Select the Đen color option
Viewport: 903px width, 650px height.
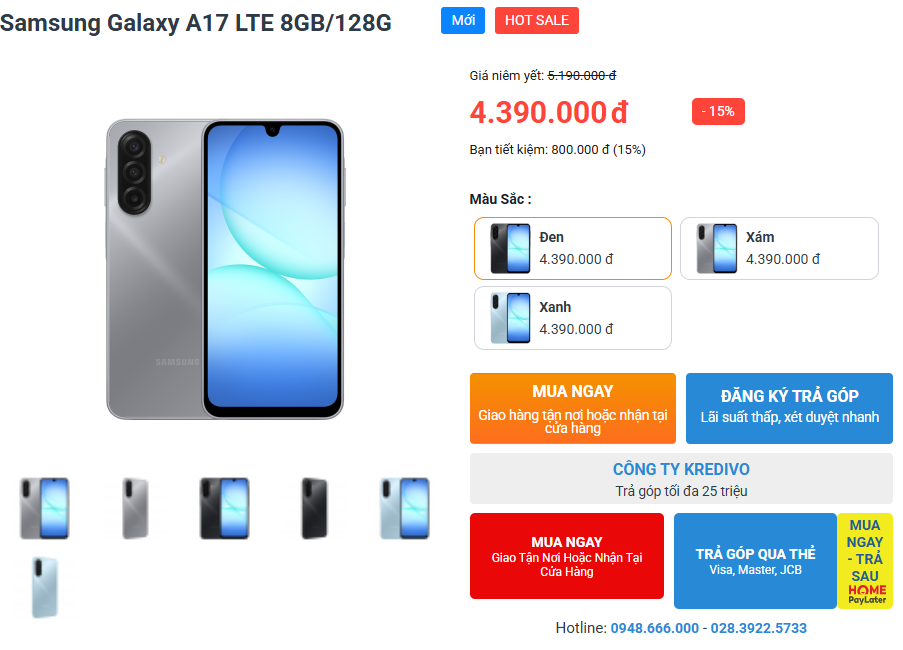572,248
